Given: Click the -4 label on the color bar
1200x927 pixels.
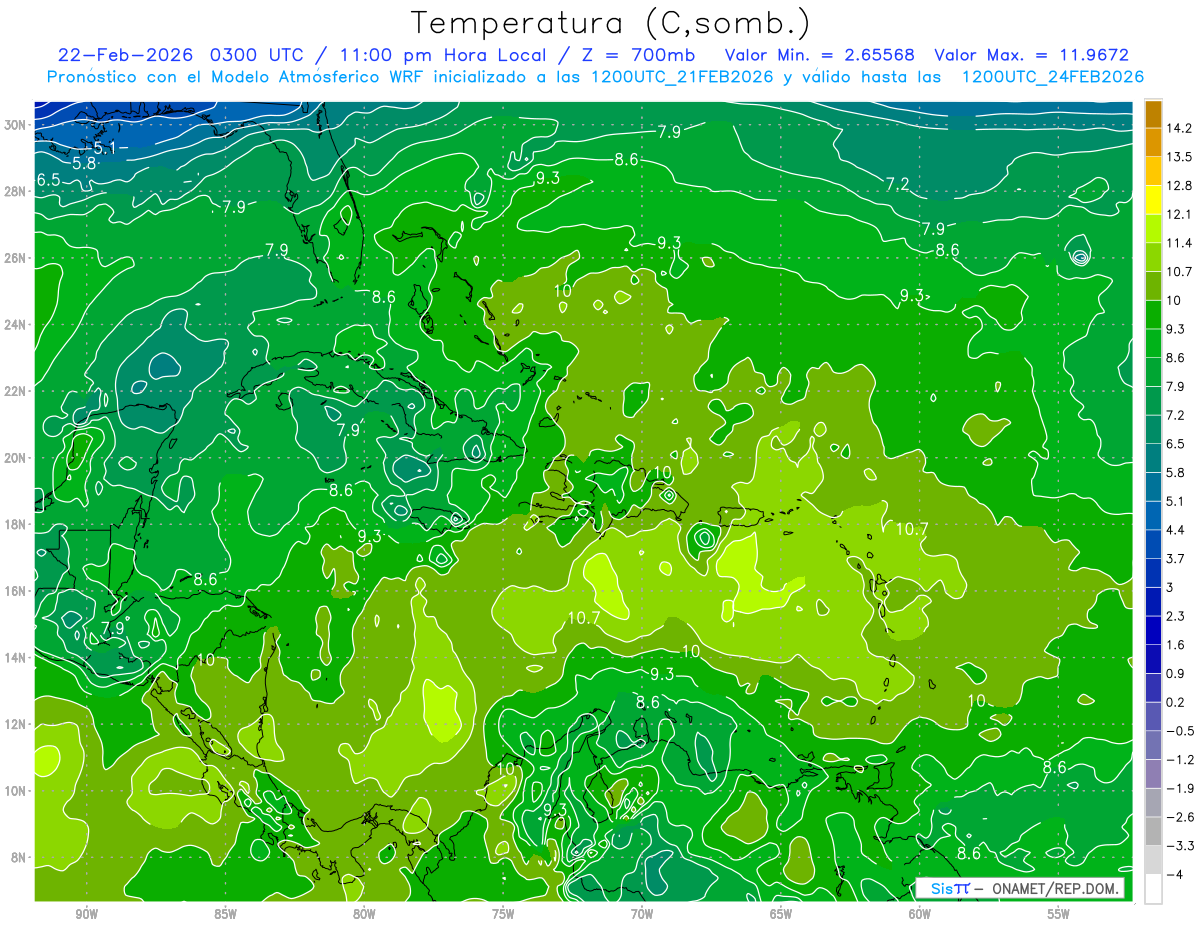Looking at the screenshot, I should 1174,874.
